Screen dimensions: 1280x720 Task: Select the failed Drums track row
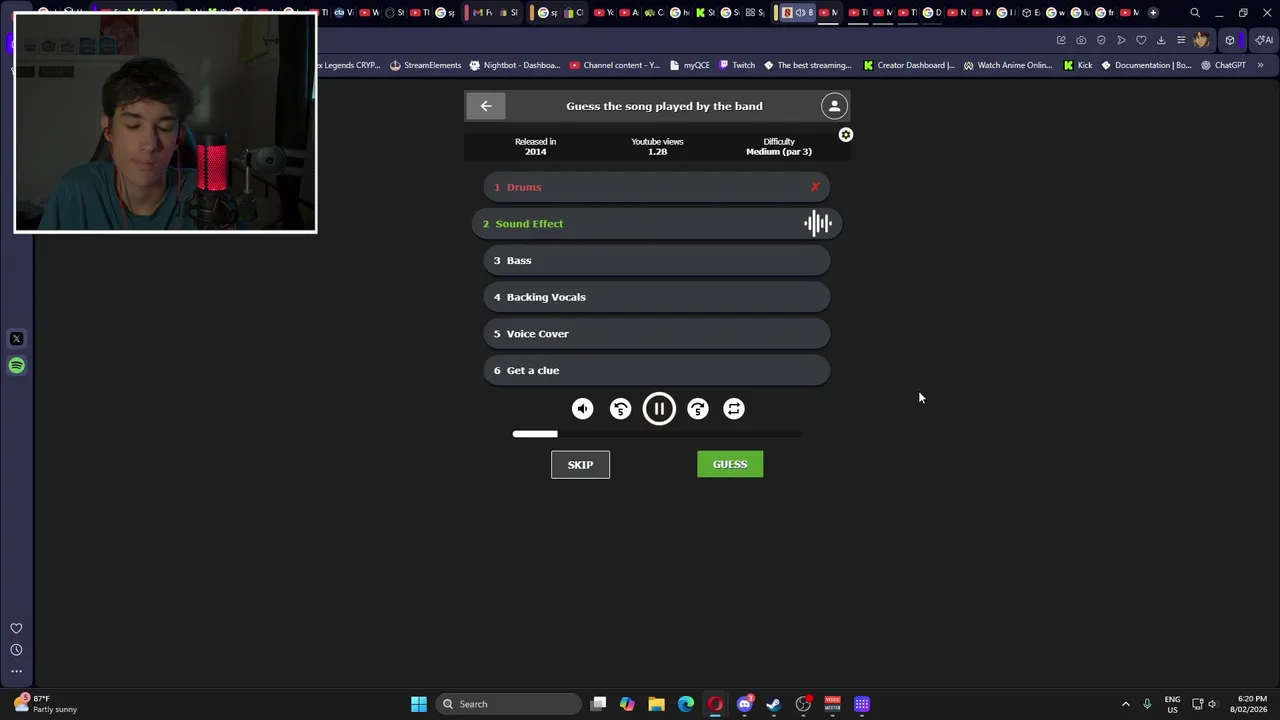click(657, 187)
